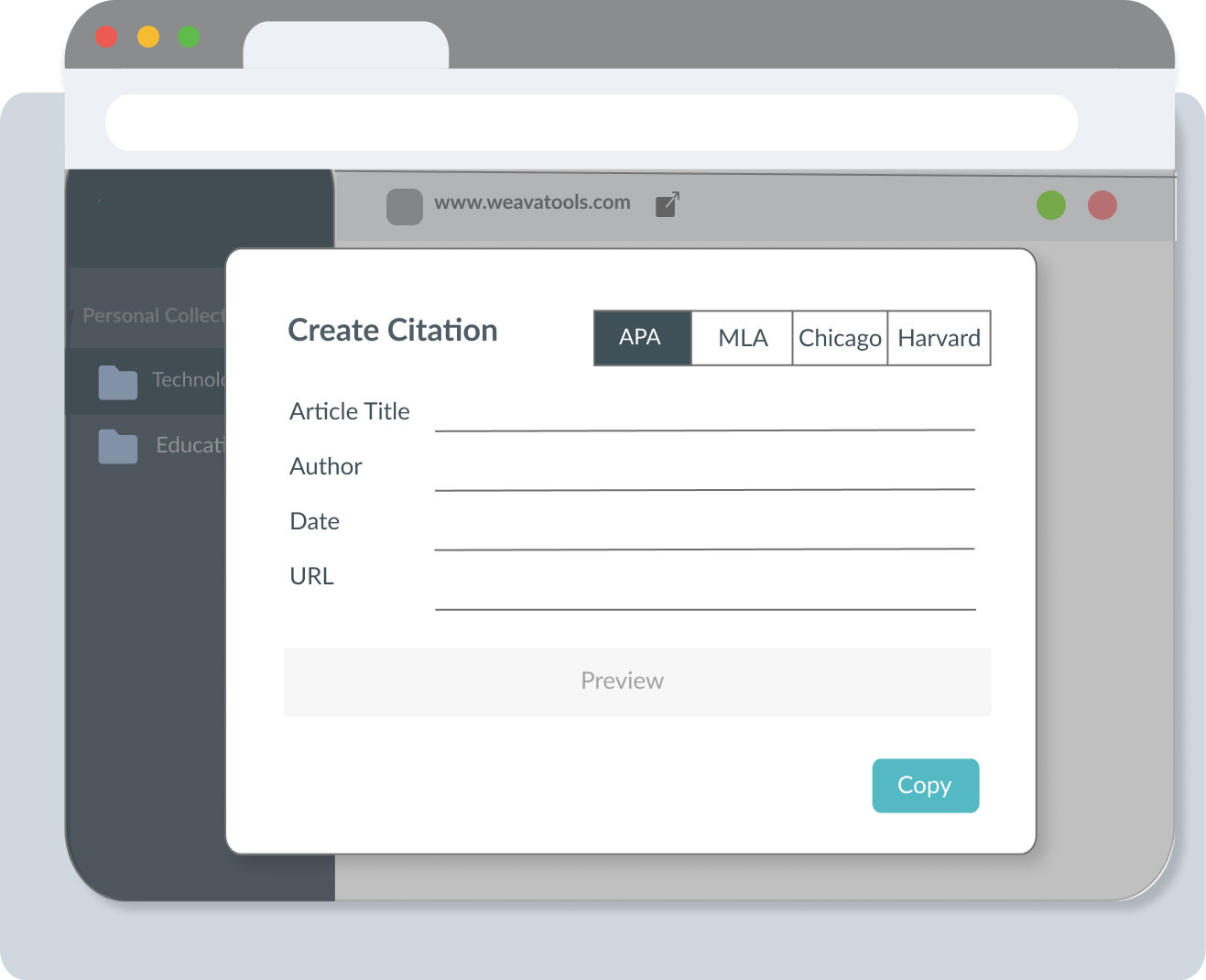Screen dimensions: 1206x980
Task: Click the external link icon beside weavatools URL
Action: tap(668, 204)
